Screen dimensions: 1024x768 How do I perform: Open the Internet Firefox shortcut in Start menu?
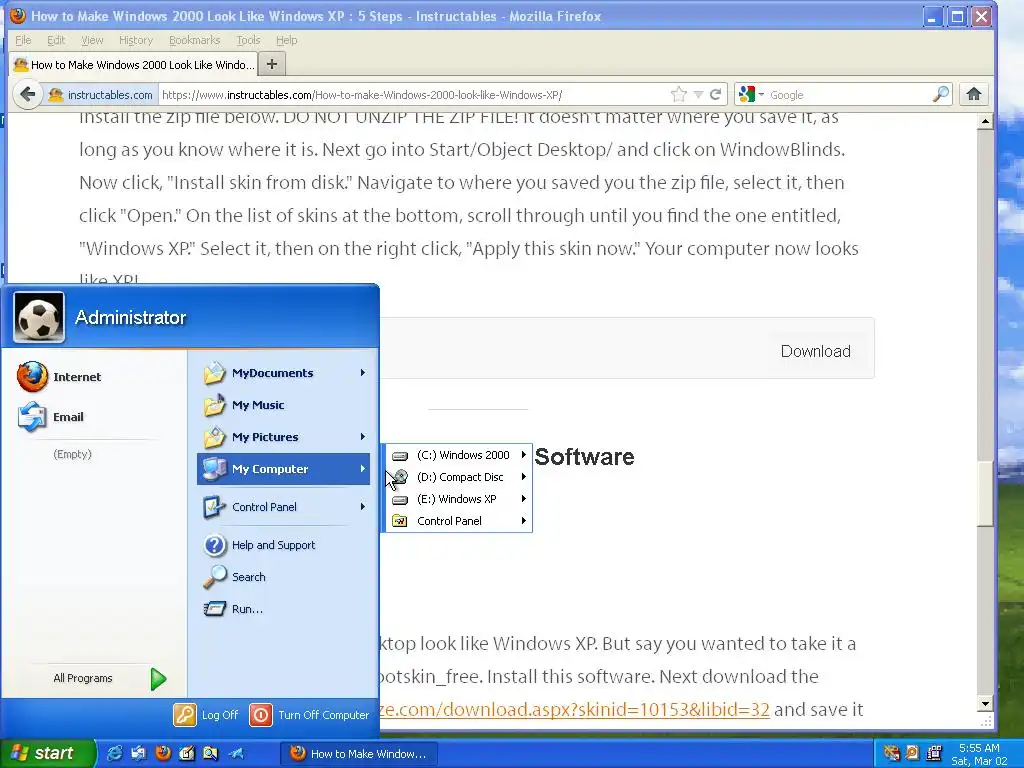click(59, 377)
